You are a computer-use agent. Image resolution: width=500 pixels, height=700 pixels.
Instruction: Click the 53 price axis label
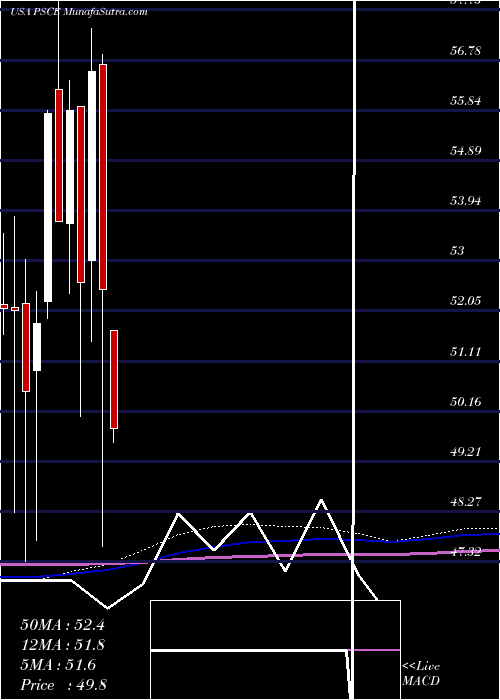click(x=457, y=251)
